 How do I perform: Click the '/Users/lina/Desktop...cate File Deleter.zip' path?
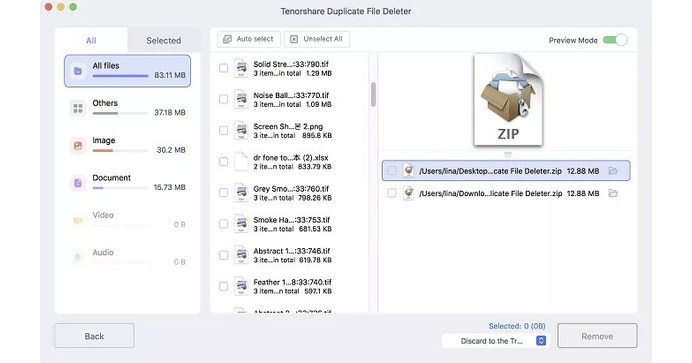(490, 171)
